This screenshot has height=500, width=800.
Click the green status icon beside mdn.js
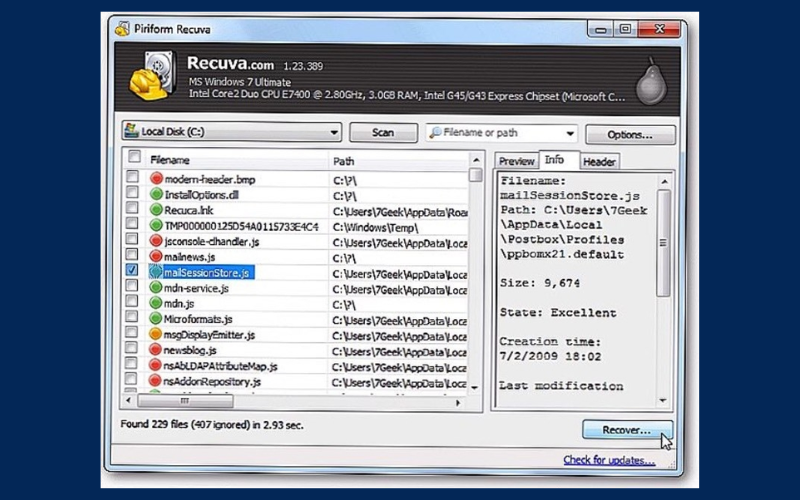coord(156,303)
